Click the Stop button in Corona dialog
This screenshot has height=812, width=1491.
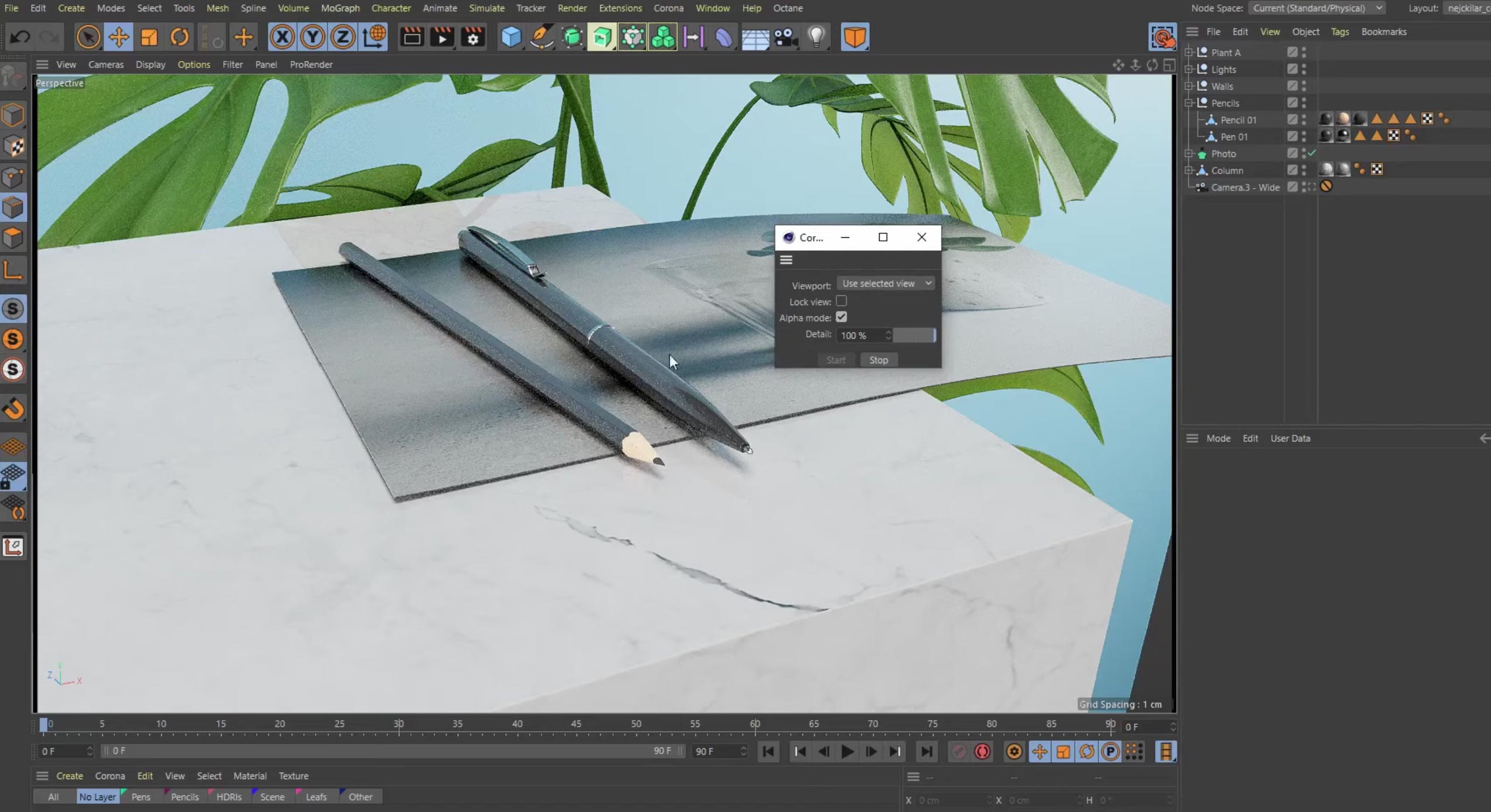878,359
